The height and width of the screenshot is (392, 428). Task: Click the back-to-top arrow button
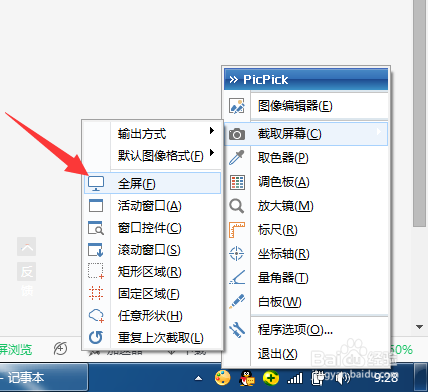click(x=27, y=247)
